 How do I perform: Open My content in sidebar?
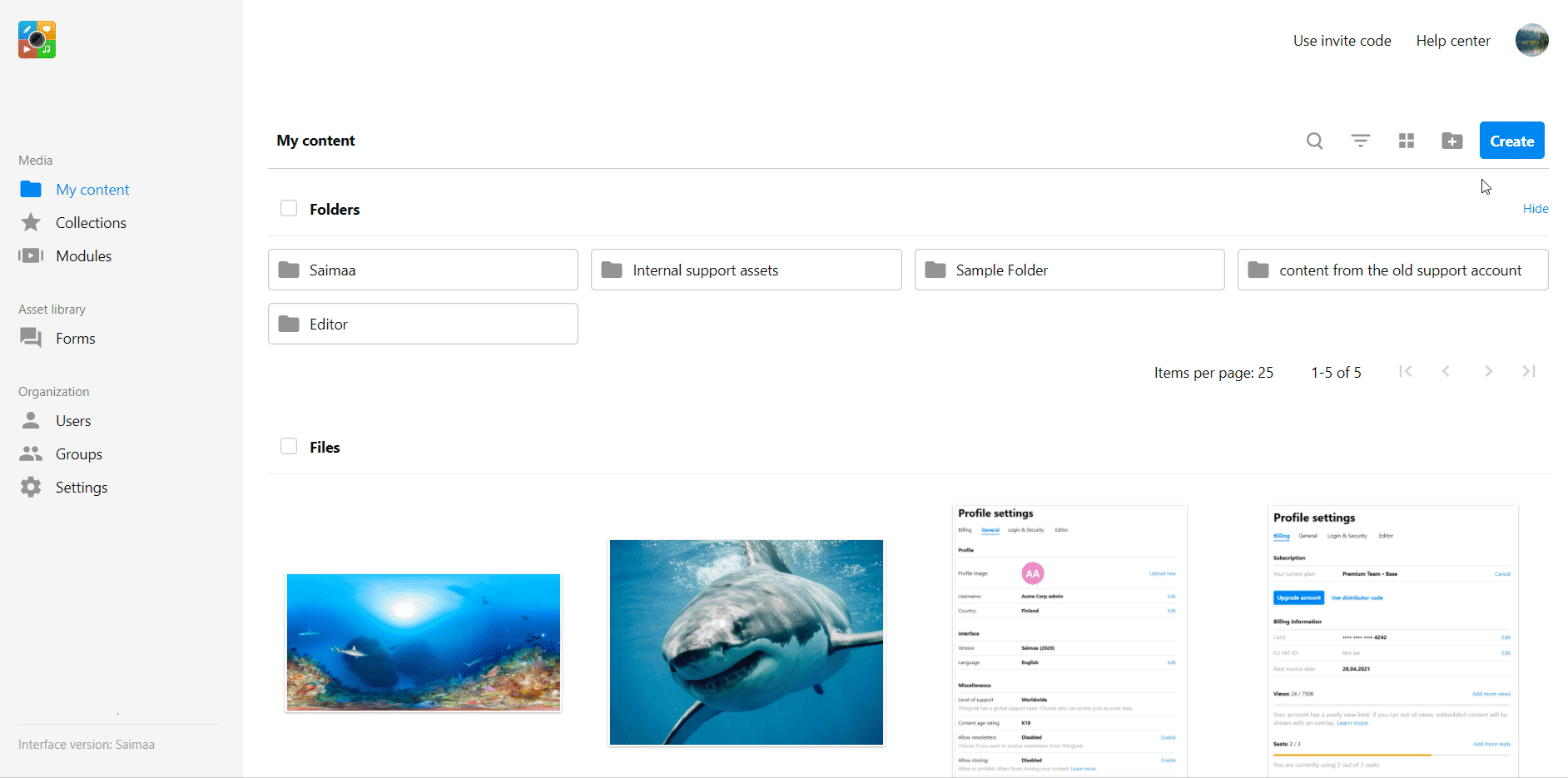pos(92,190)
